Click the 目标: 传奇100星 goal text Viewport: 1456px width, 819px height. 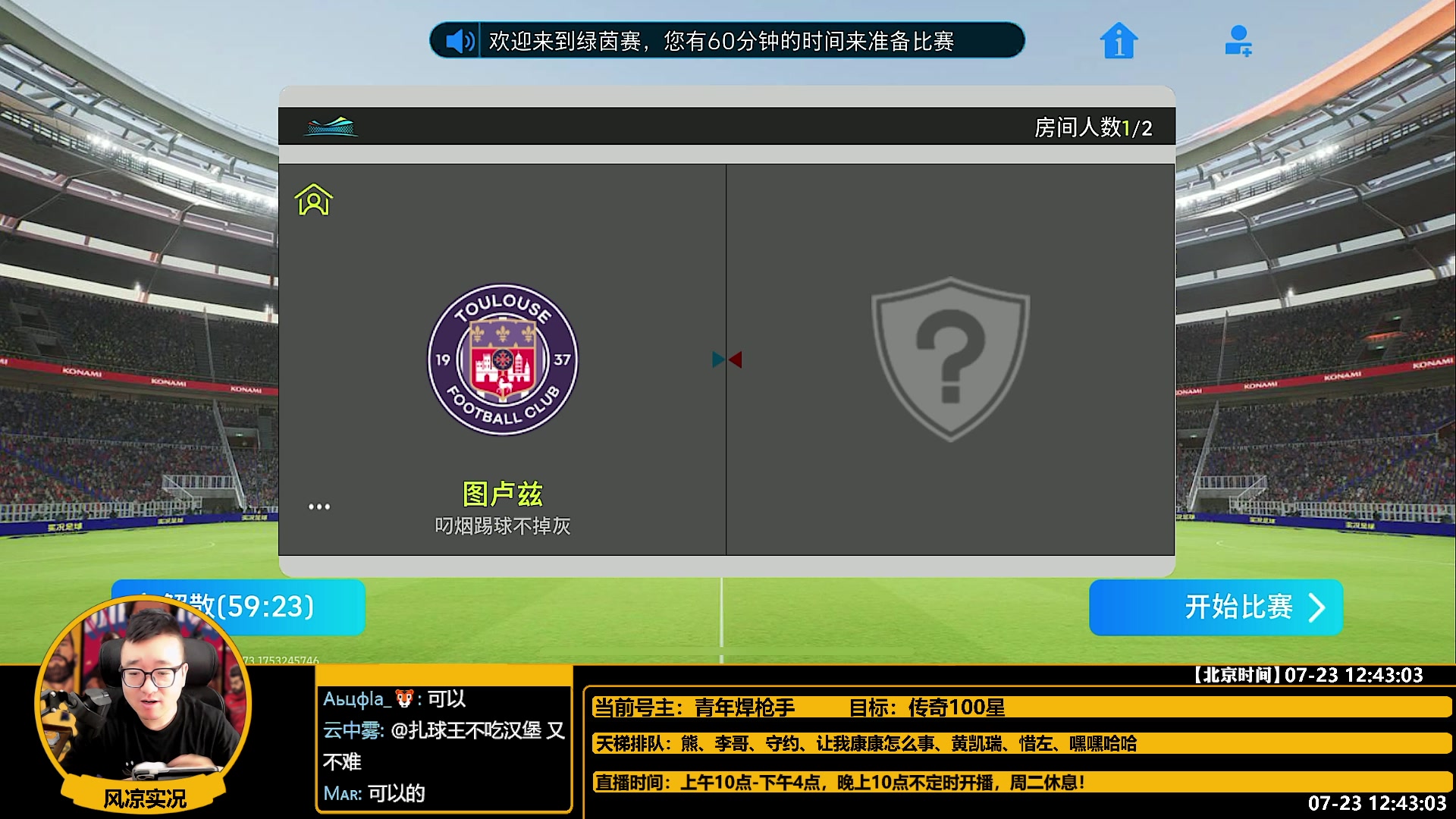[x=927, y=708]
